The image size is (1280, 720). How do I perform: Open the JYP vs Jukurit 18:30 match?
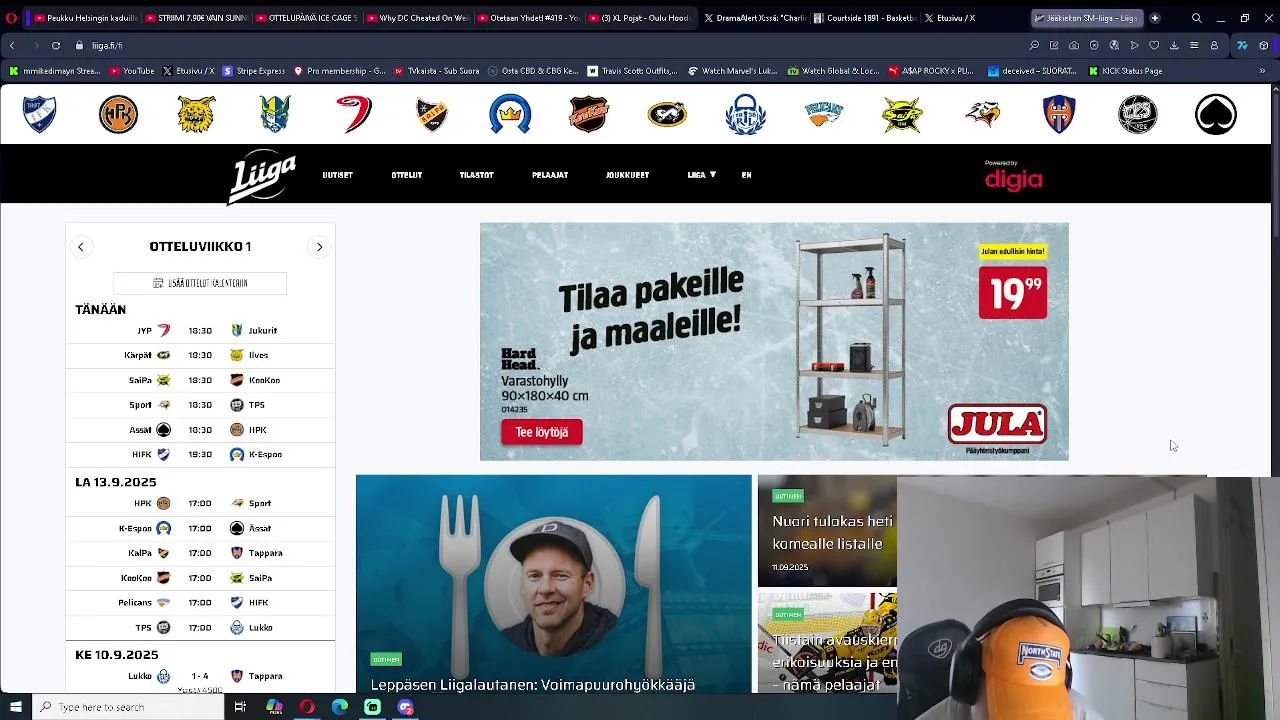click(200, 330)
